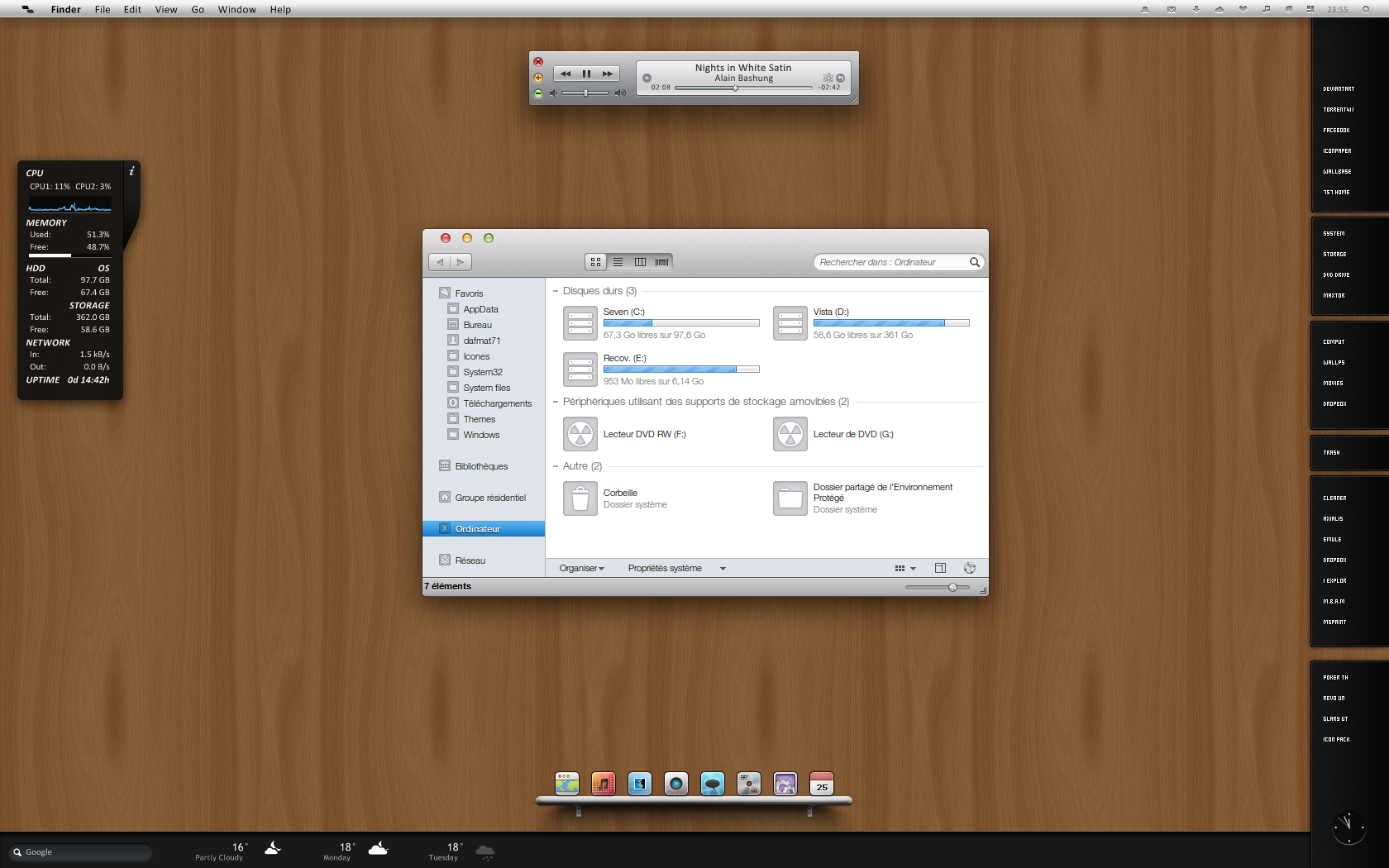
Task: Toggle the preview pane icon
Action: coord(940,568)
